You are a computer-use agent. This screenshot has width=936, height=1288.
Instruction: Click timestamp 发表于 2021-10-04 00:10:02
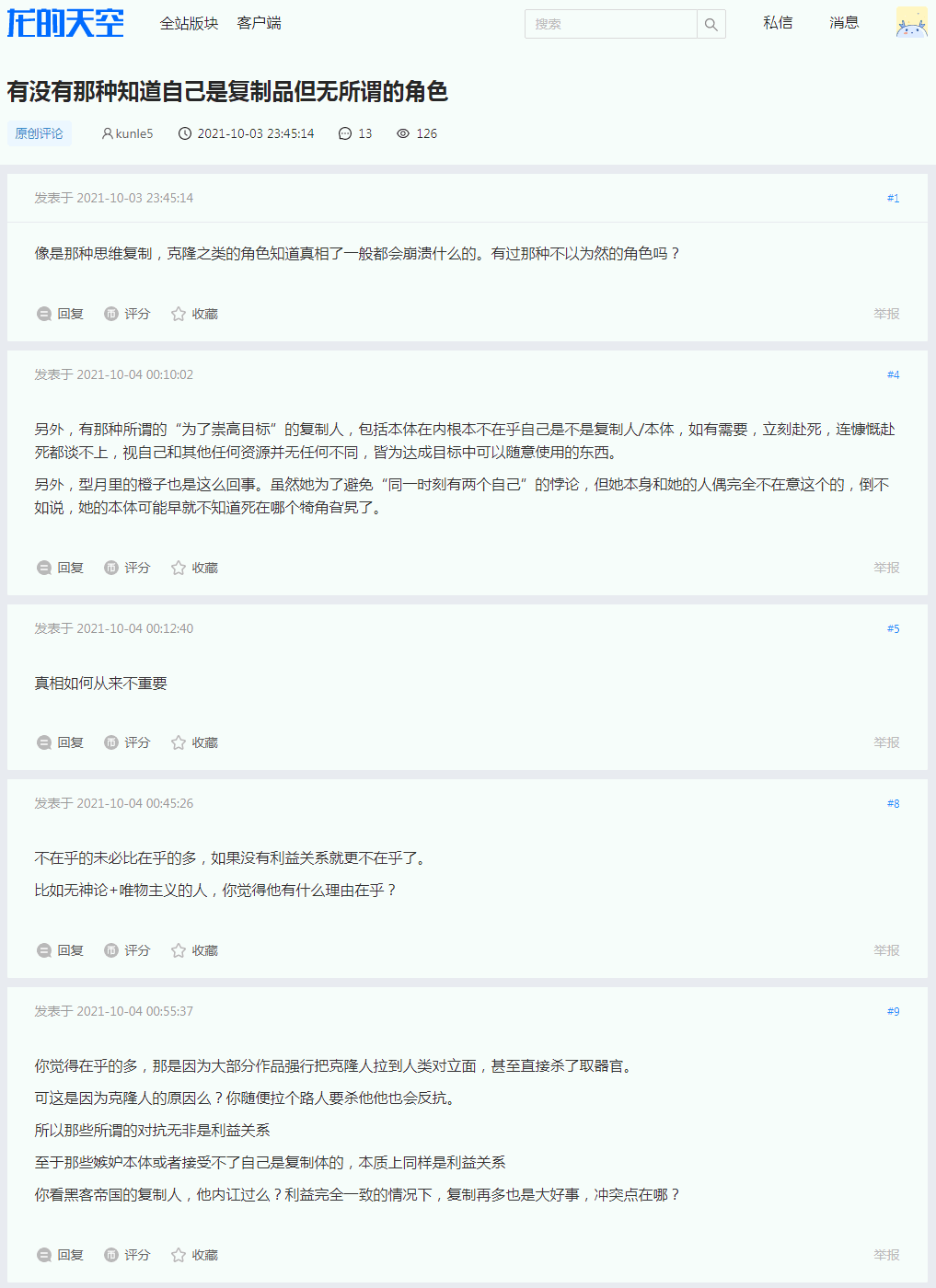[114, 374]
